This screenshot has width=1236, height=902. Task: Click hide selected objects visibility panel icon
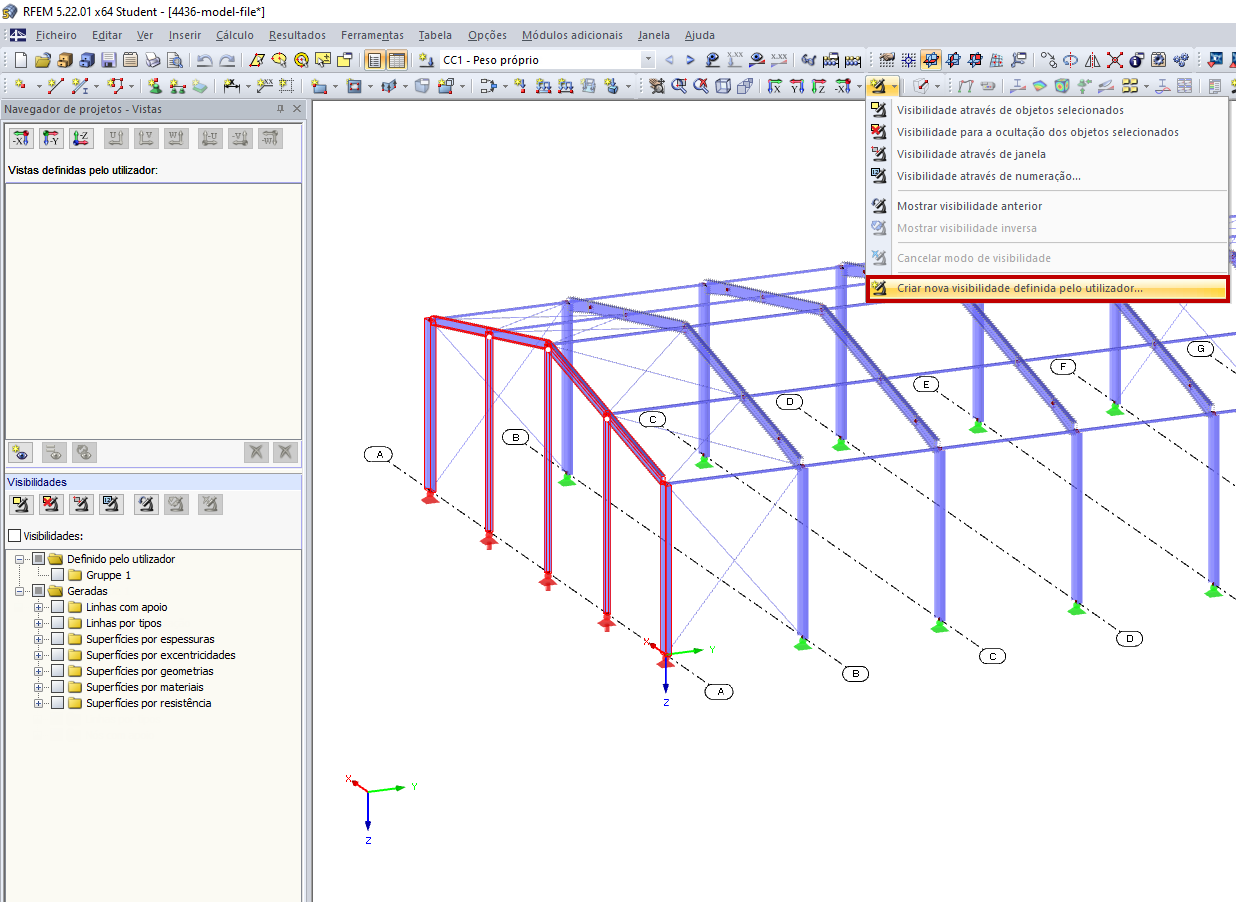pos(51,504)
